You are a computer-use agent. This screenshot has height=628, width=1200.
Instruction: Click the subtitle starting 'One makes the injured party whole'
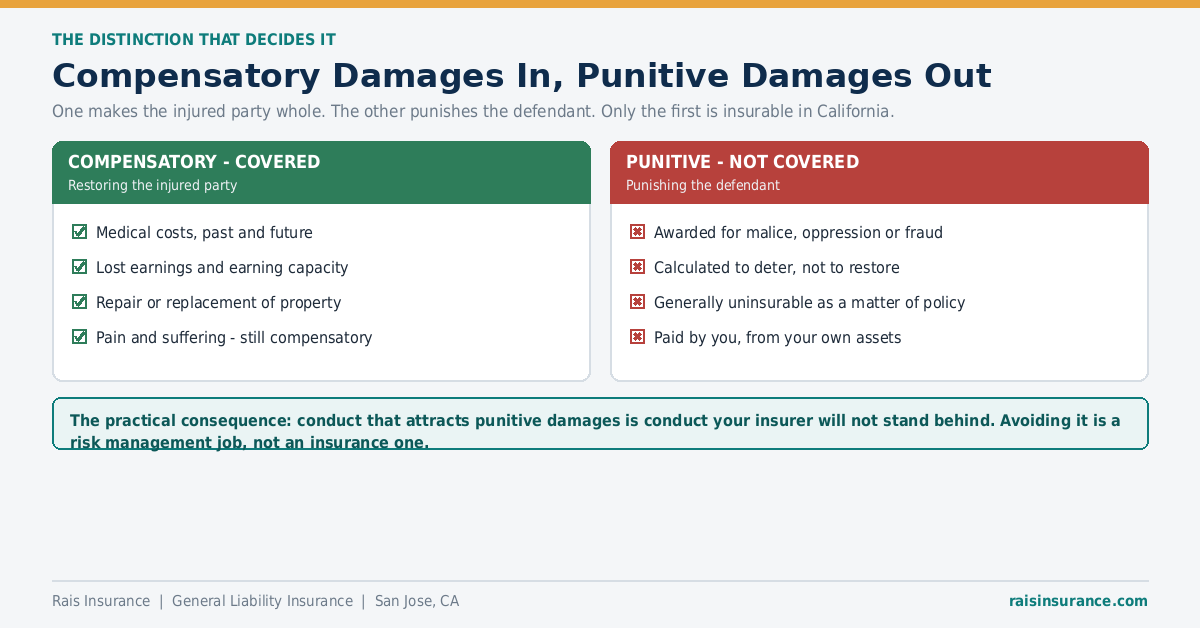pyautogui.click(x=473, y=111)
